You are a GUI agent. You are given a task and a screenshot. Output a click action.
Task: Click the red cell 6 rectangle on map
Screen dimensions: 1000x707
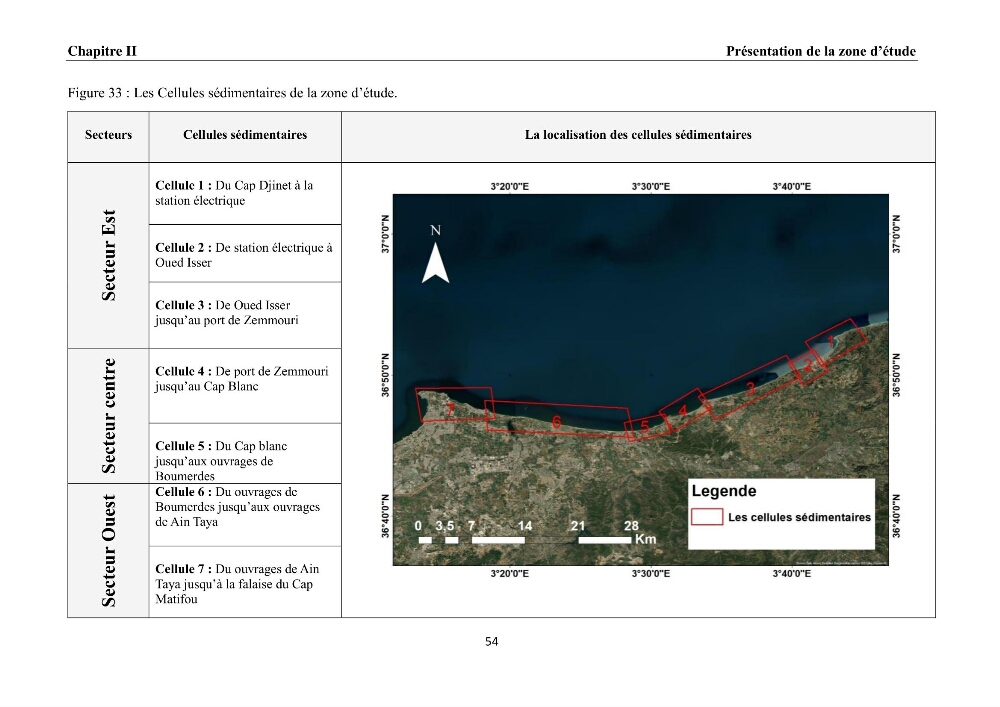557,419
